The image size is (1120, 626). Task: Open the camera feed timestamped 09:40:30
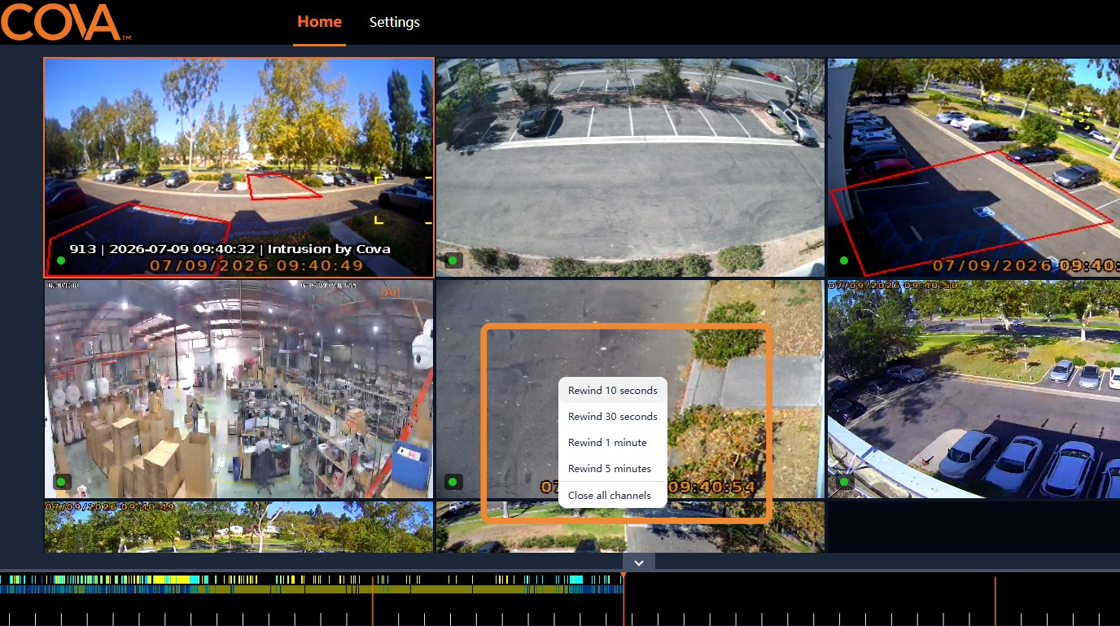click(974, 389)
